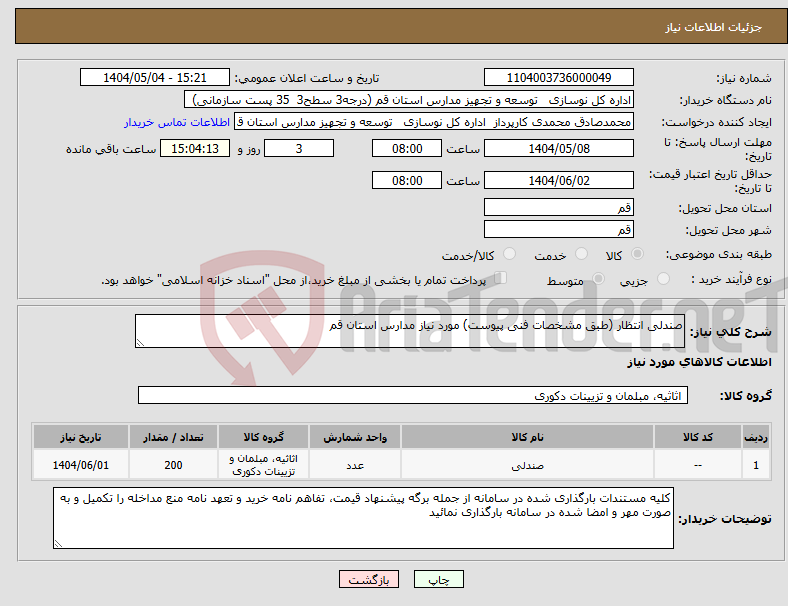Click the کد کالا column header

point(698,437)
